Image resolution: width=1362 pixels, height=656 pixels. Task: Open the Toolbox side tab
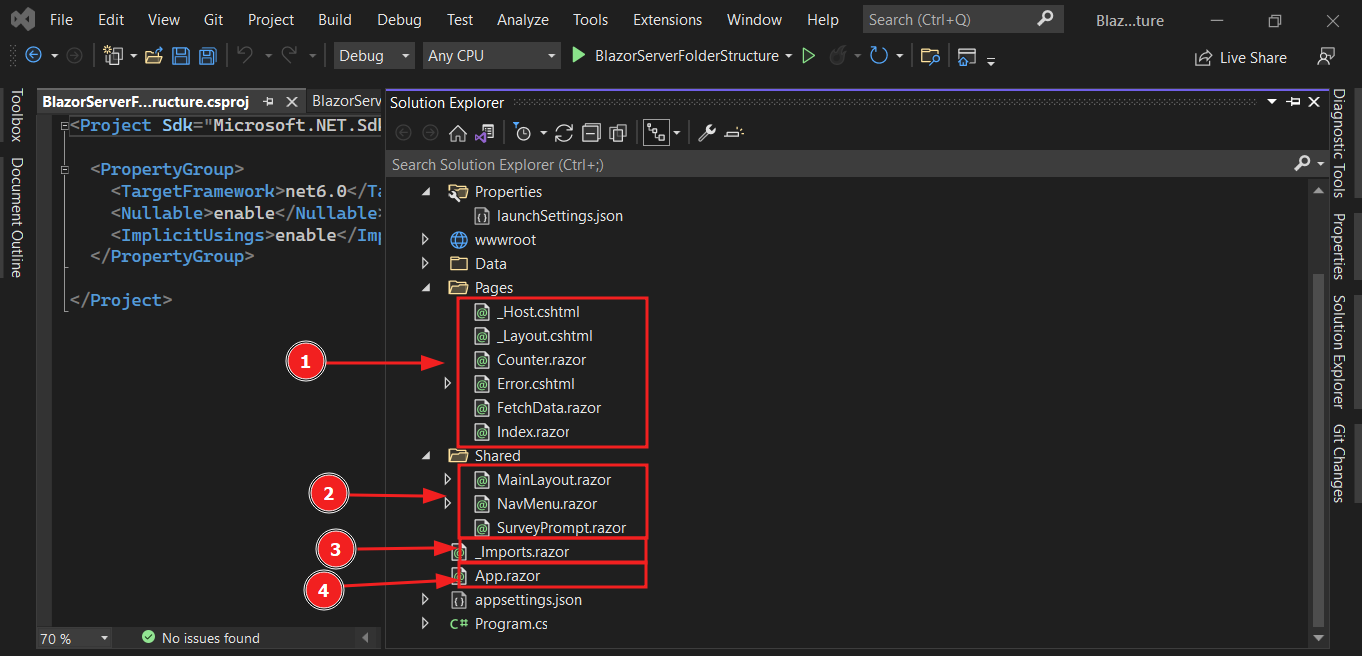click(x=16, y=115)
